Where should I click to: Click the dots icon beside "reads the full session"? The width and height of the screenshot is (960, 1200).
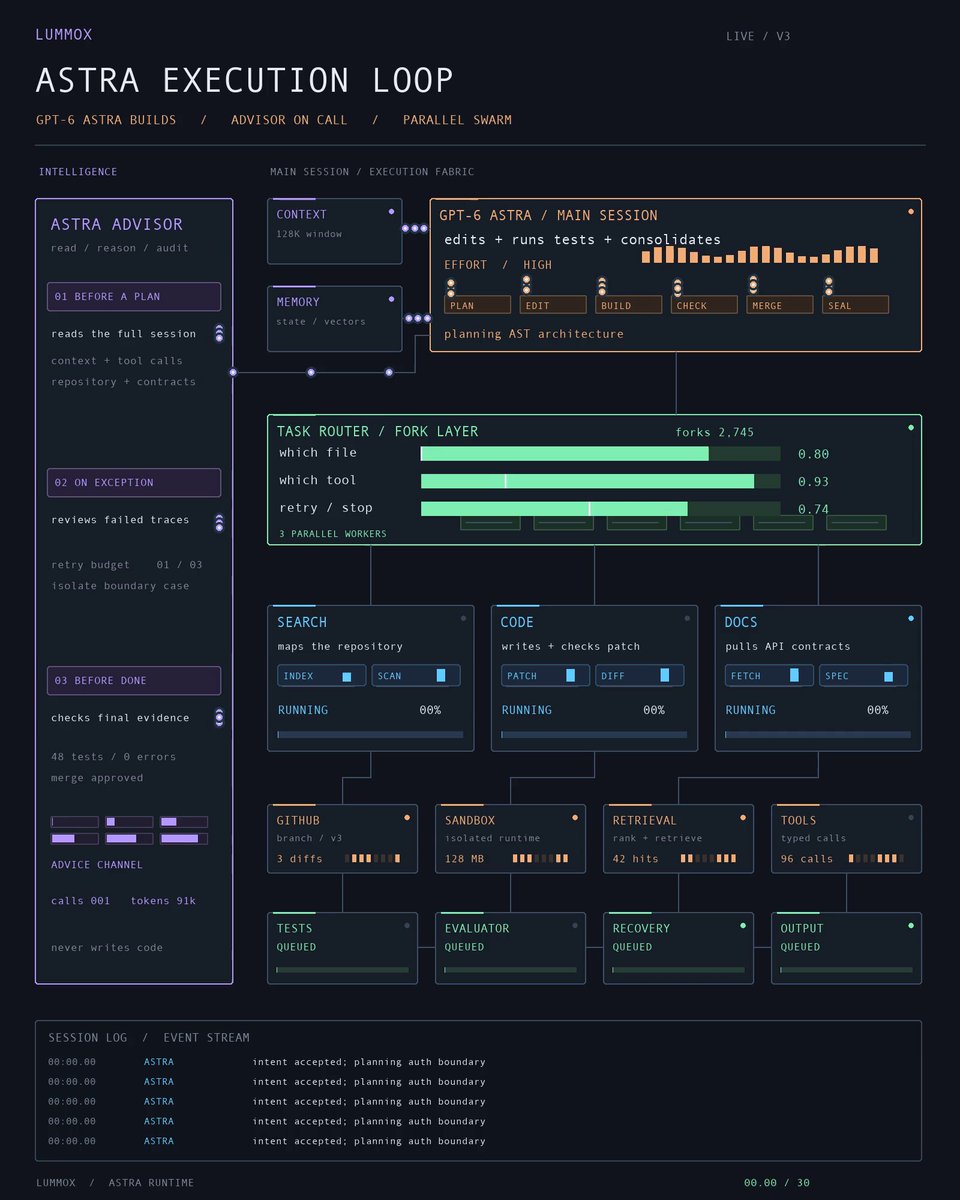tap(219, 334)
